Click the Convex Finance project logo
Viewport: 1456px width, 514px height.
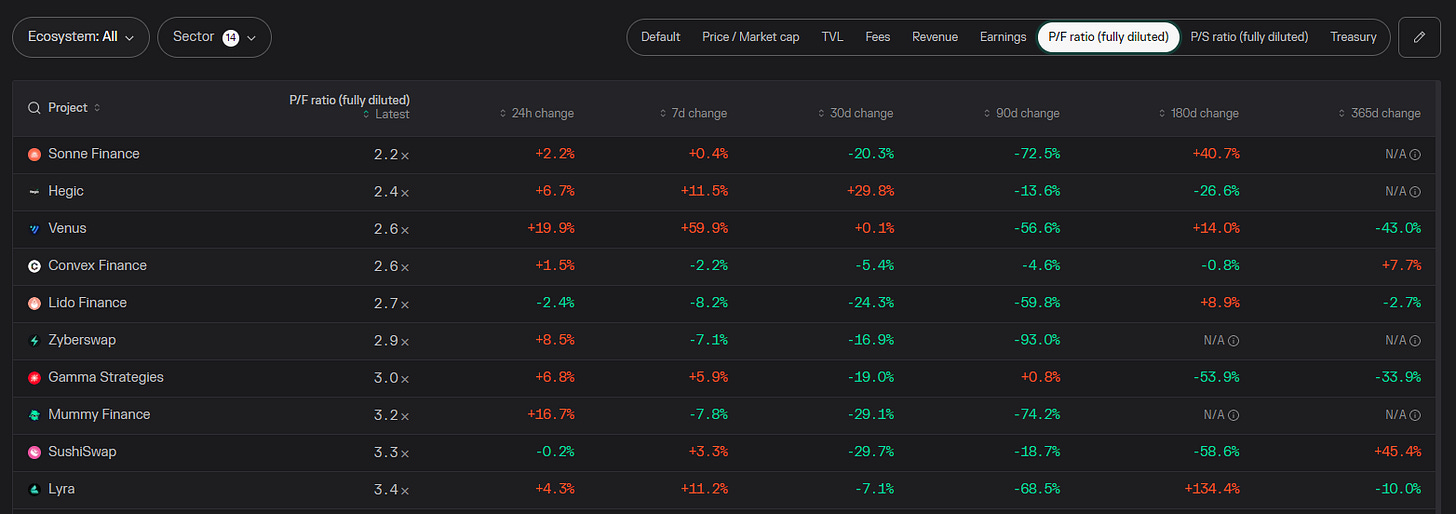(34, 266)
